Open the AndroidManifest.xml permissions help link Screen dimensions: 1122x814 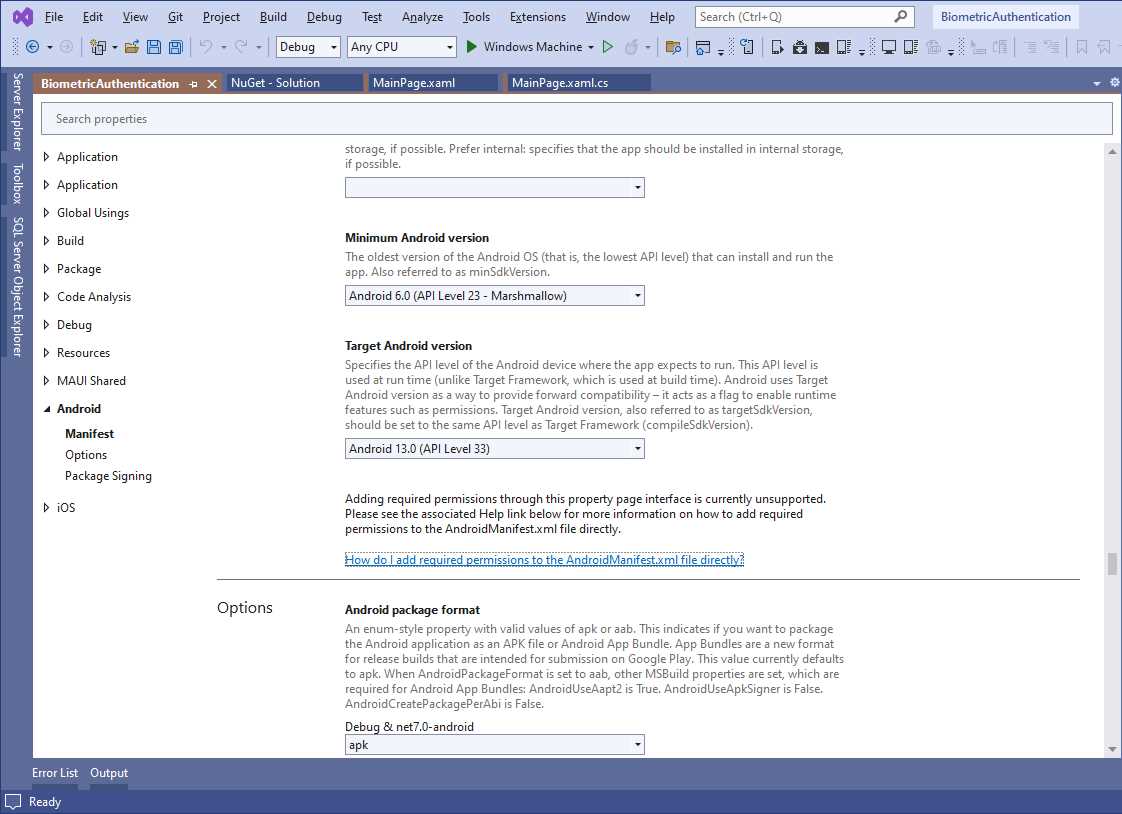[545, 559]
